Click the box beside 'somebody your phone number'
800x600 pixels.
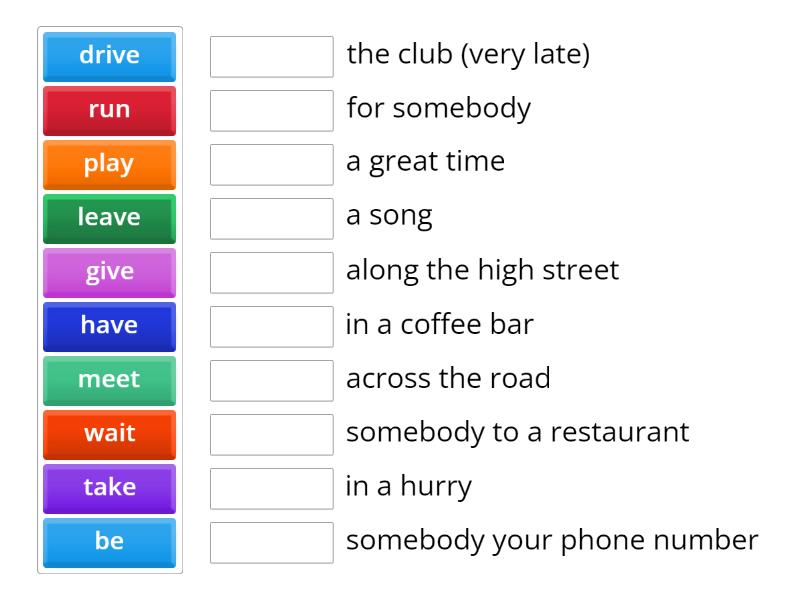(x=271, y=543)
